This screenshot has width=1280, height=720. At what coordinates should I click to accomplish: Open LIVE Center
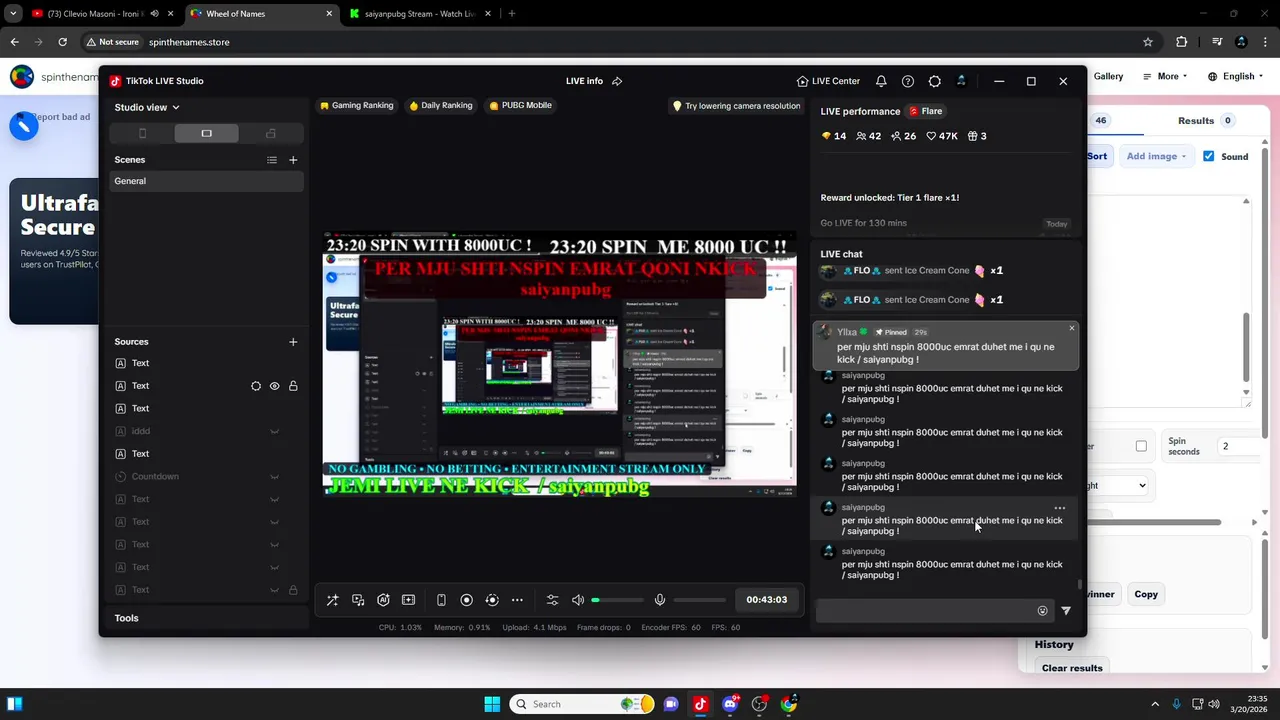click(828, 81)
